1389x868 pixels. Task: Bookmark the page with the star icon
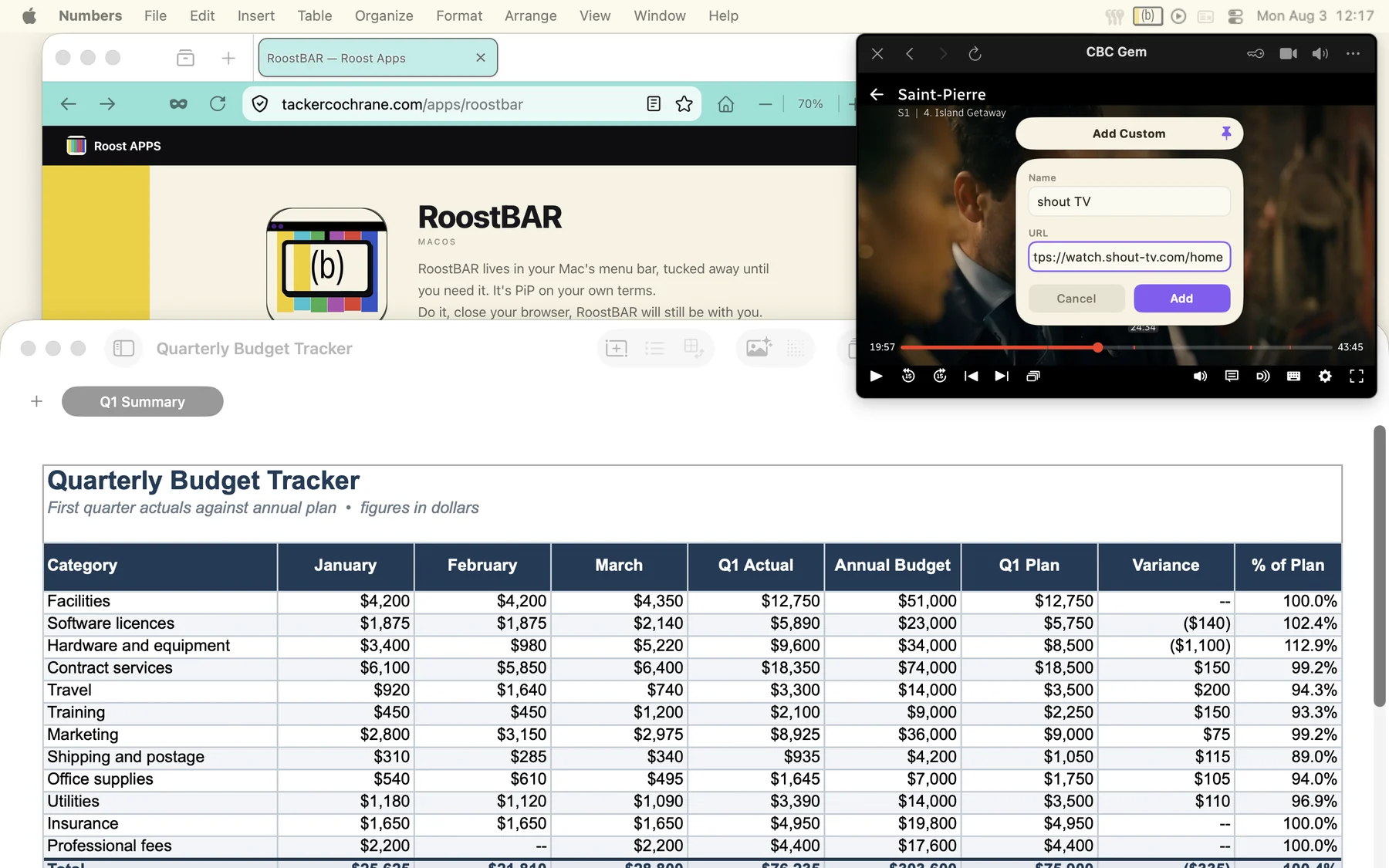684,103
